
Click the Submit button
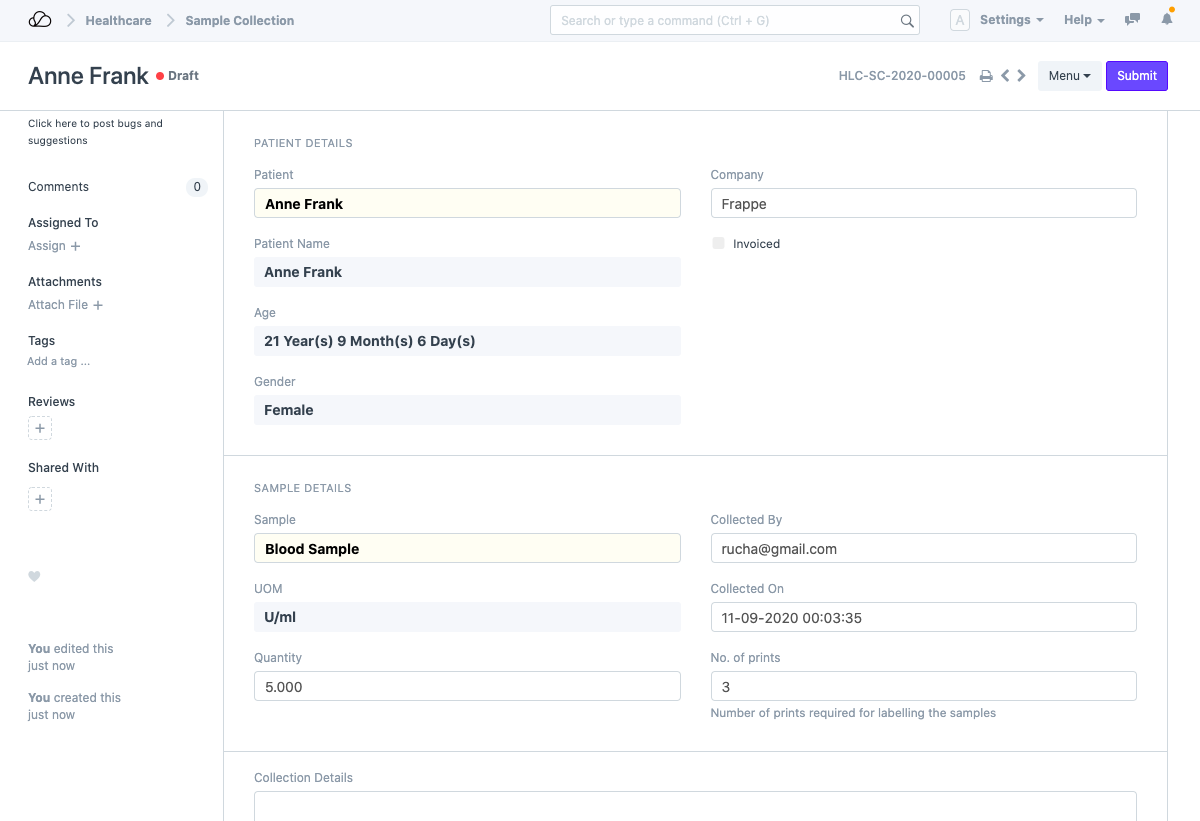coord(1136,75)
